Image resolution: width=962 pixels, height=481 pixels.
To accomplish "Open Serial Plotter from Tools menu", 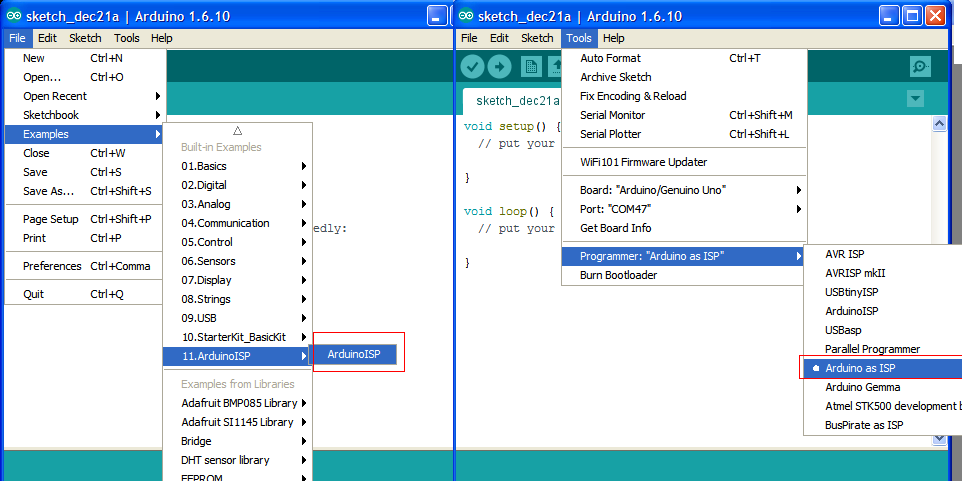I will tap(684, 134).
